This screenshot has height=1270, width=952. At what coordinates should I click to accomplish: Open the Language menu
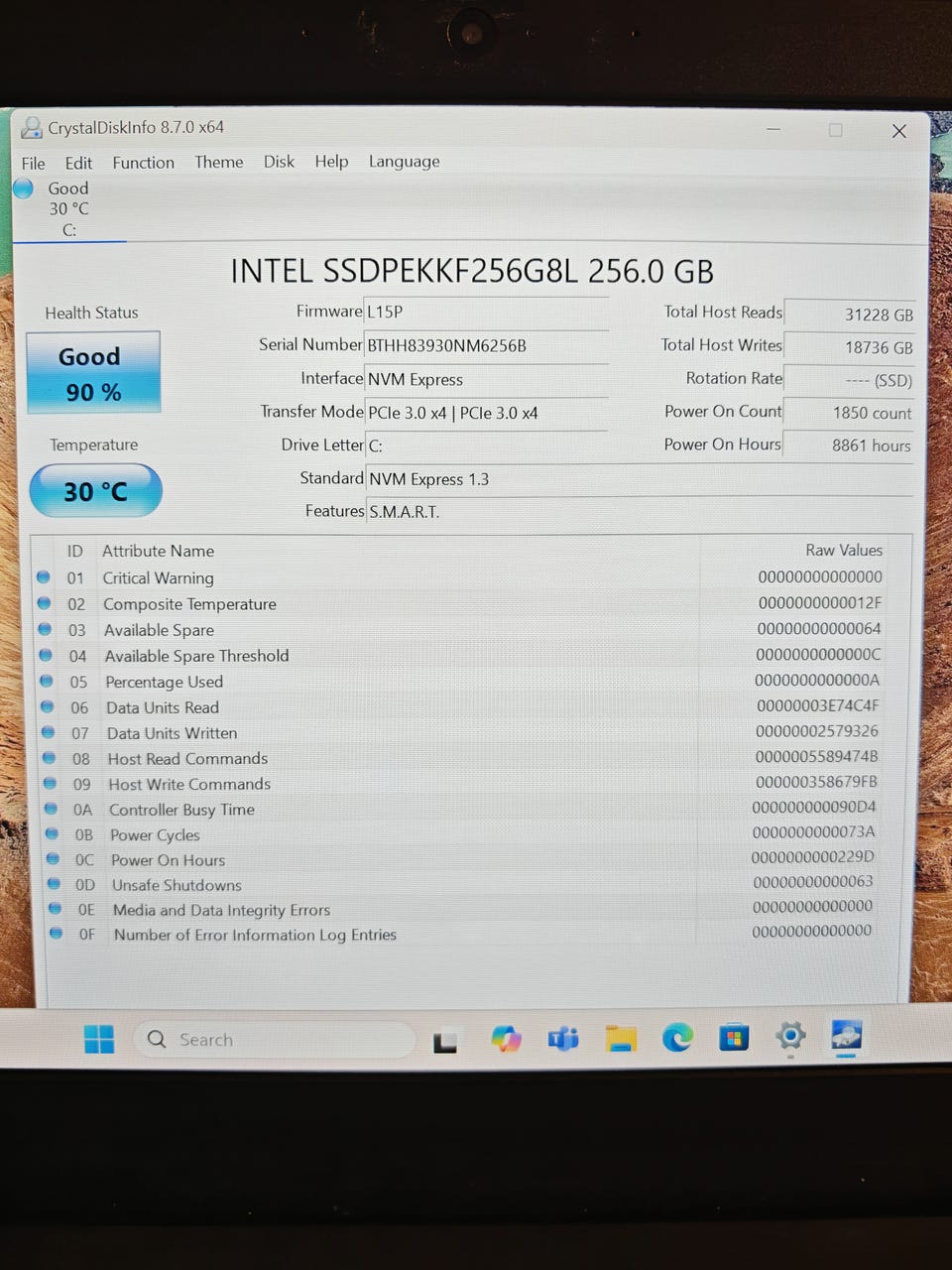(404, 161)
